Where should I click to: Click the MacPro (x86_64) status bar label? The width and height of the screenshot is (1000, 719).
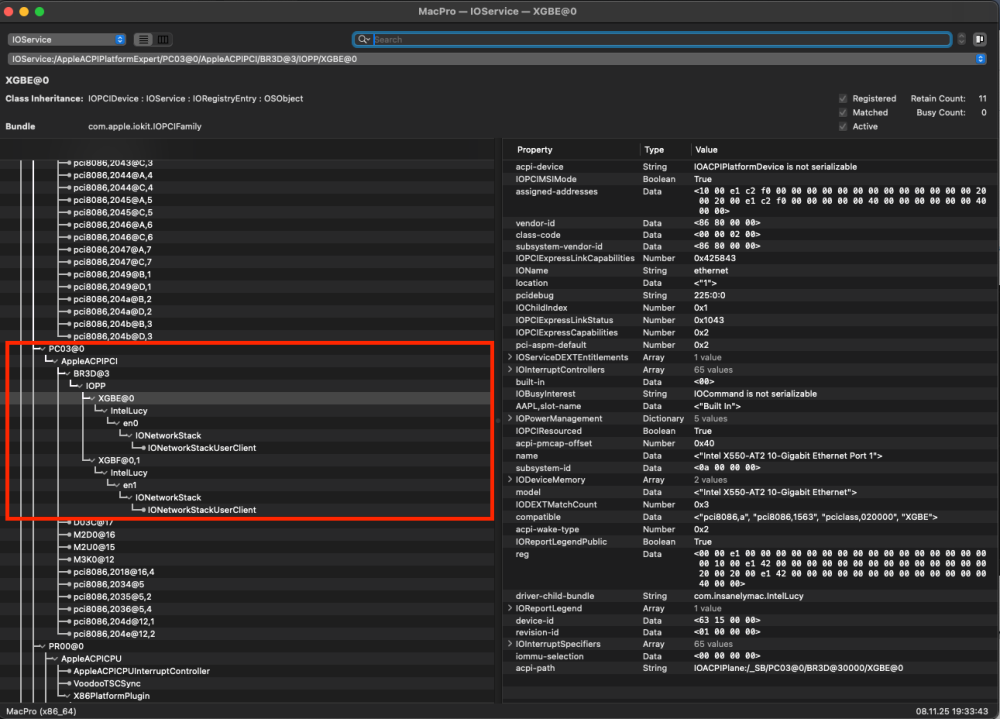tap(41, 711)
